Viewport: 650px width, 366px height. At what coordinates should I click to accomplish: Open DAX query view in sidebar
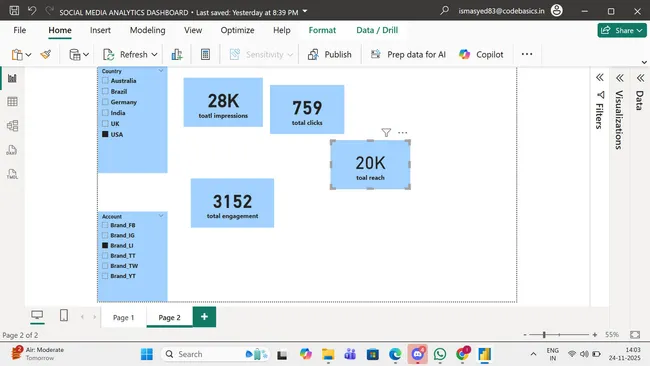click(x=12, y=150)
